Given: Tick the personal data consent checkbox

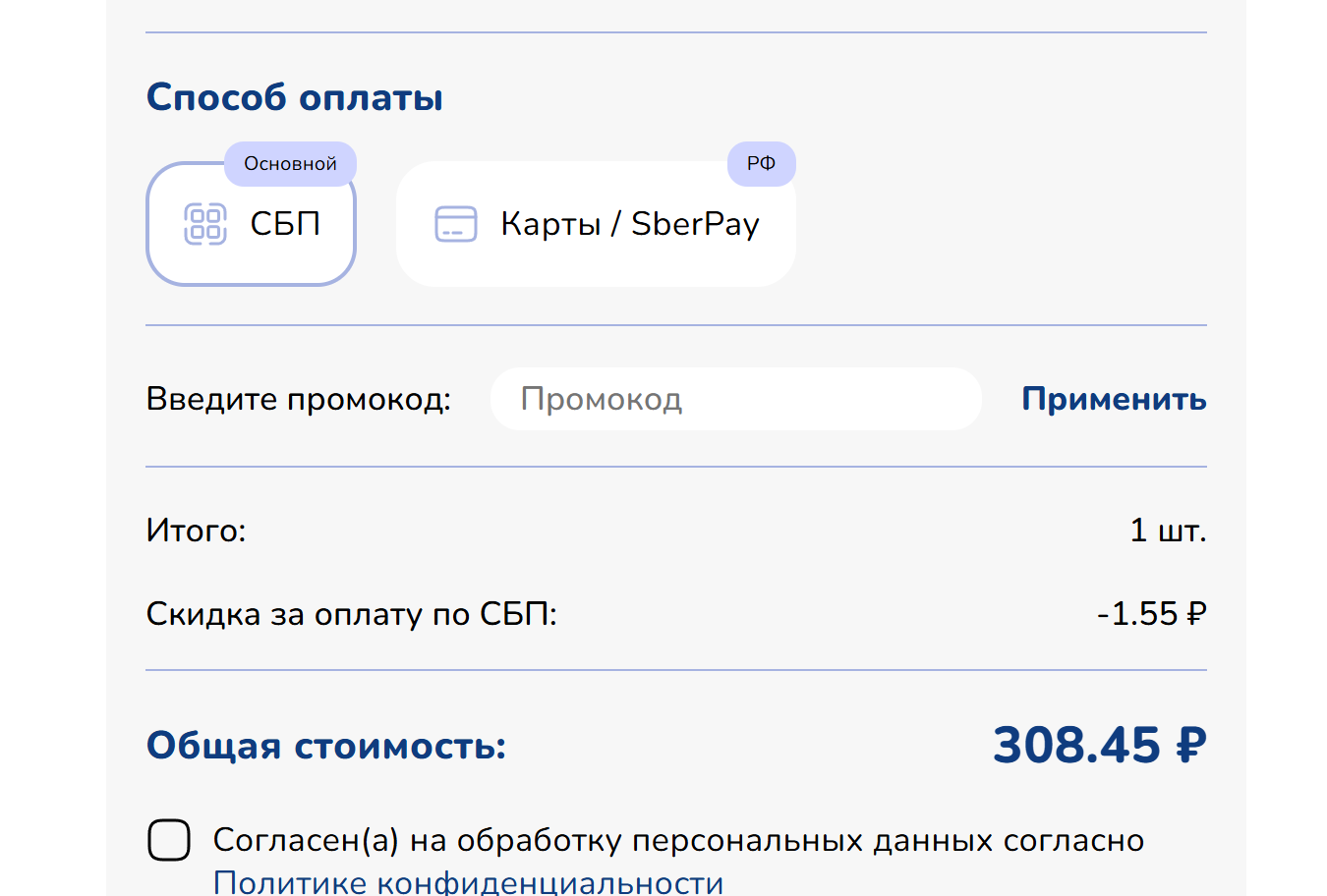Looking at the screenshot, I should pos(169,840).
